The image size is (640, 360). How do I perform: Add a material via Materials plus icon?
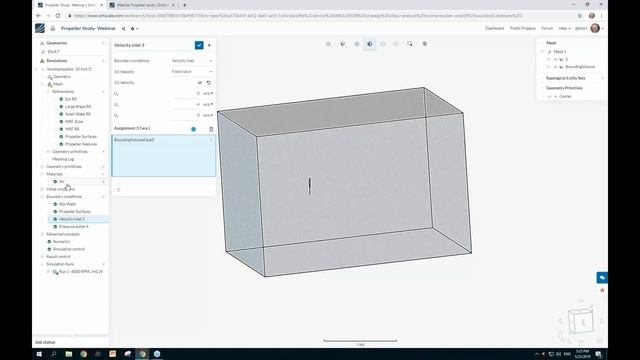click(x=103, y=174)
